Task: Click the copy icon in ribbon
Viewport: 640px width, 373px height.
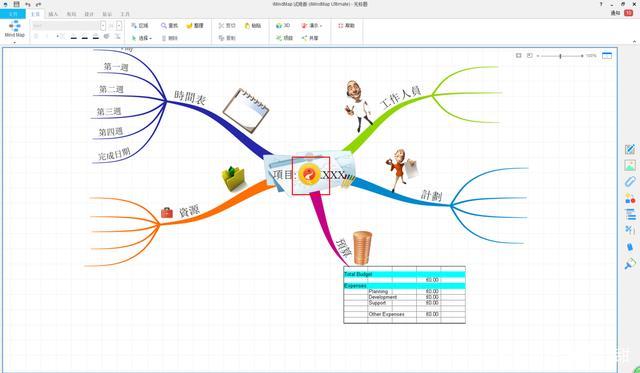Action: click(x=221, y=38)
